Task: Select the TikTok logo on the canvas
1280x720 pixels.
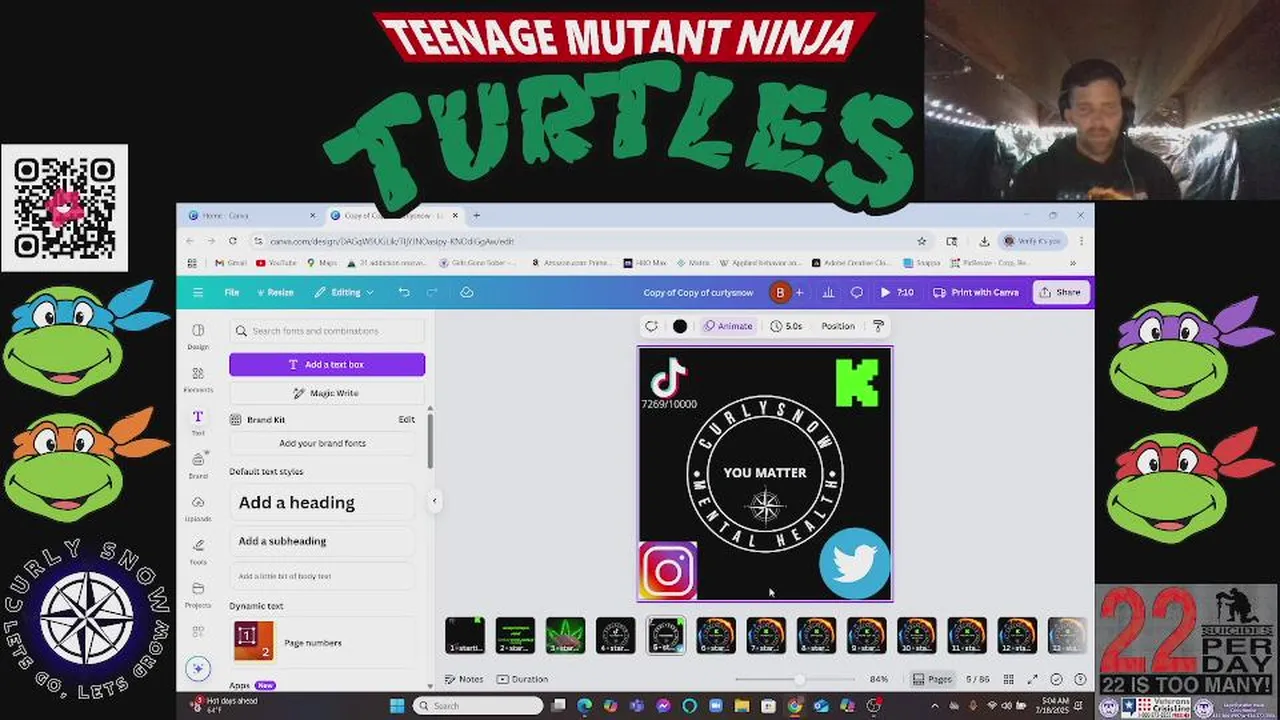Action: [x=668, y=378]
